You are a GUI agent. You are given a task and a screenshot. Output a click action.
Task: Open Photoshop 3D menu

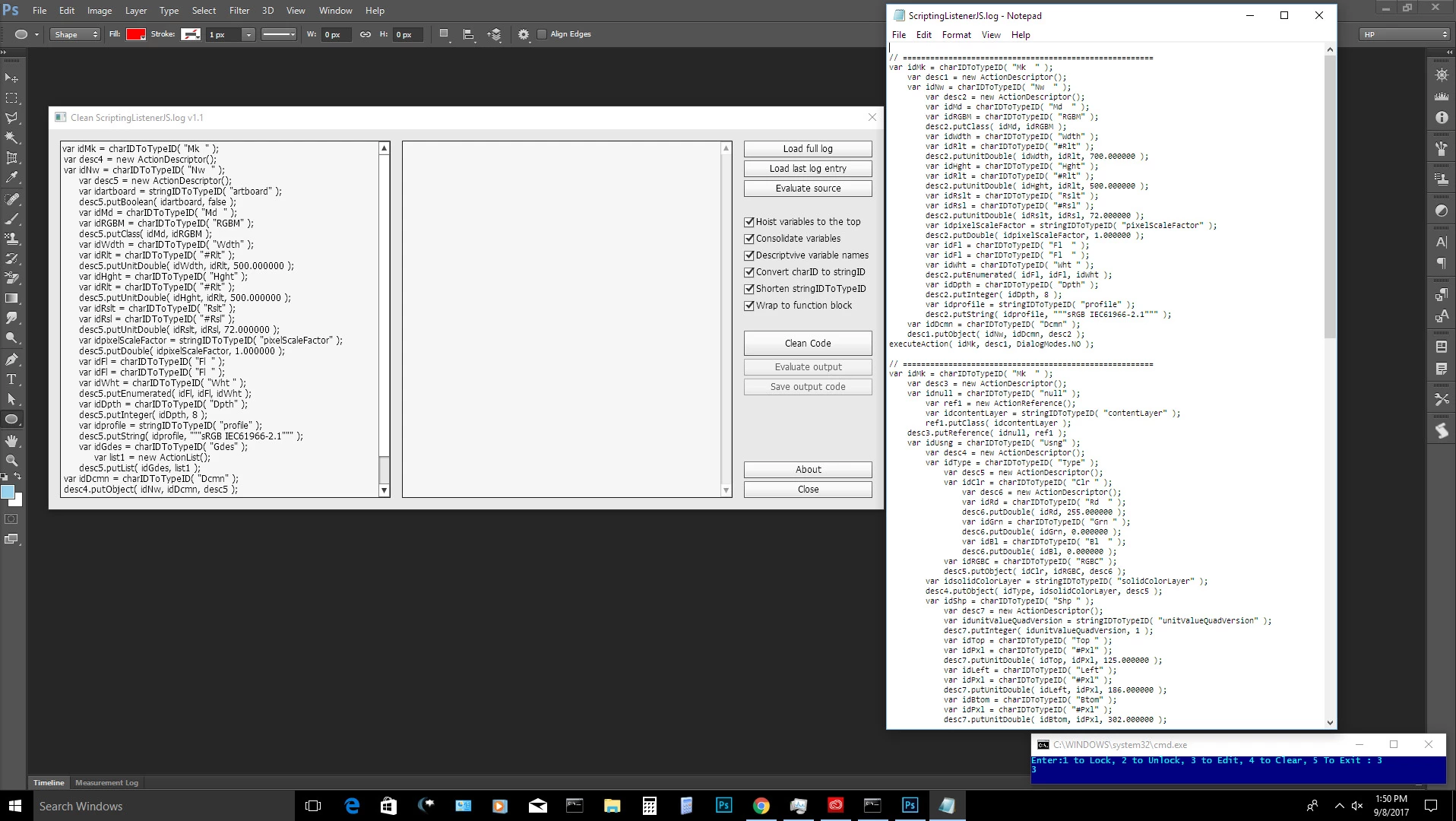click(267, 11)
